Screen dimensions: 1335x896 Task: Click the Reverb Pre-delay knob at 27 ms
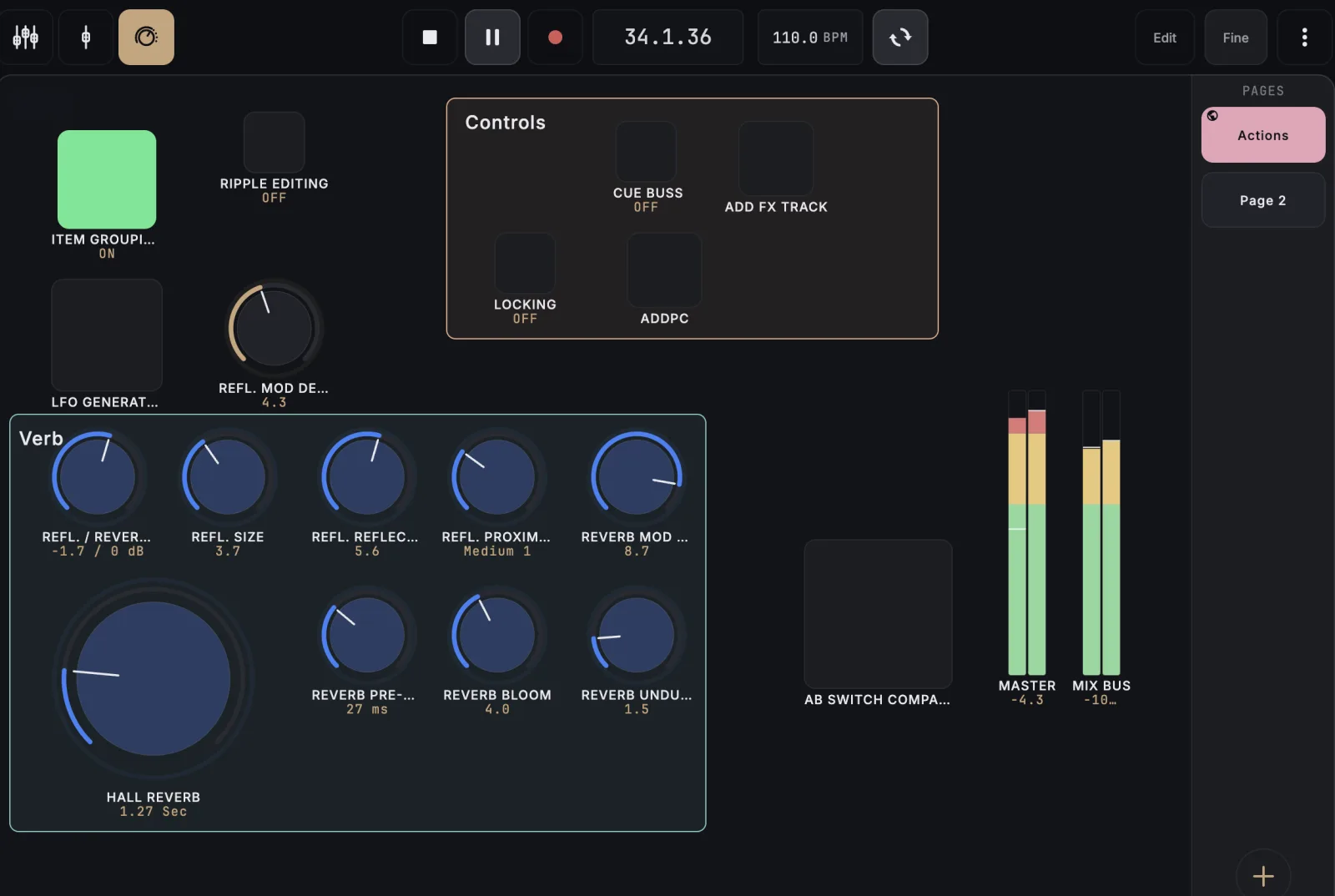(x=366, y=634)
